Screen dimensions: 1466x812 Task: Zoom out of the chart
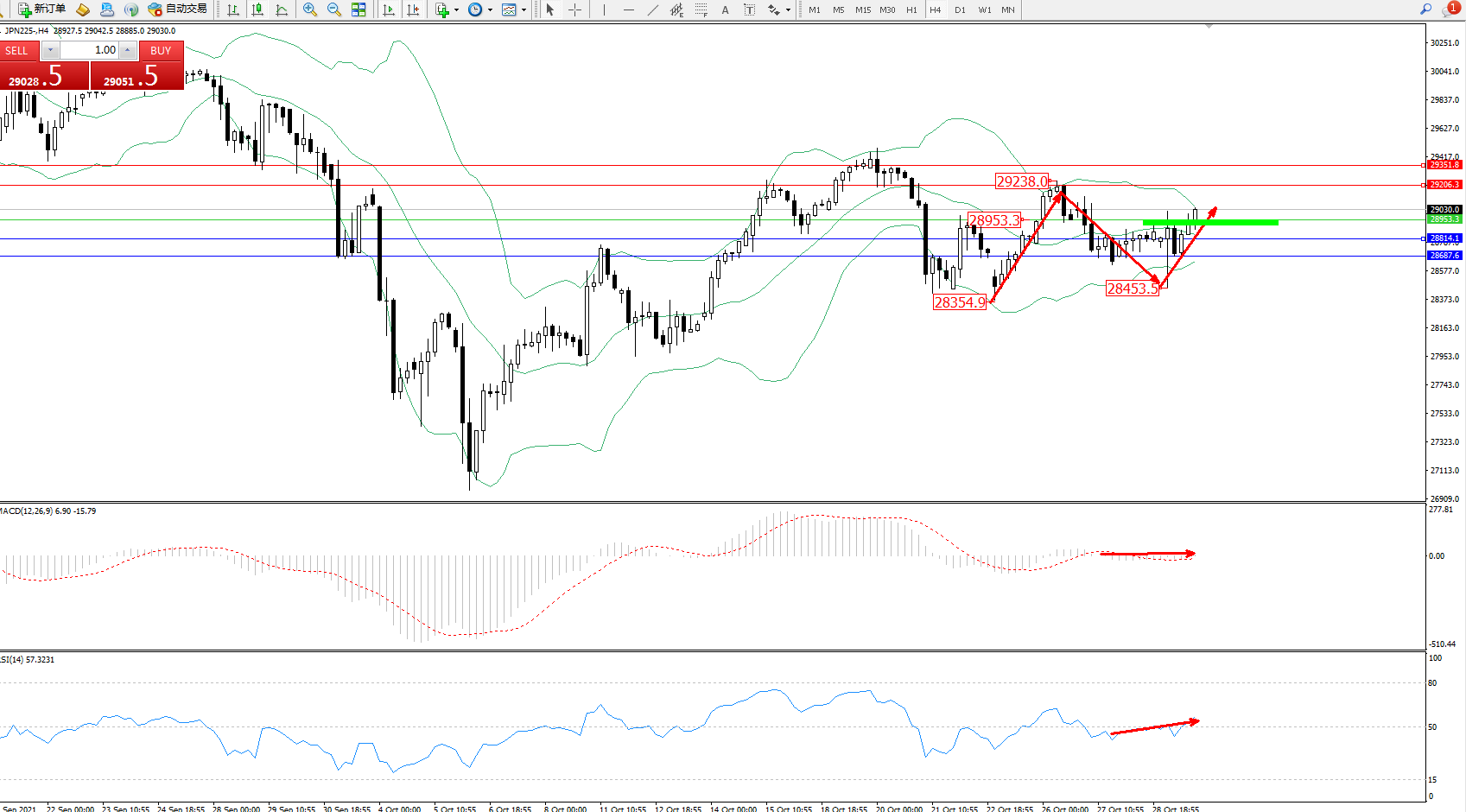click(x=333, y=10)
